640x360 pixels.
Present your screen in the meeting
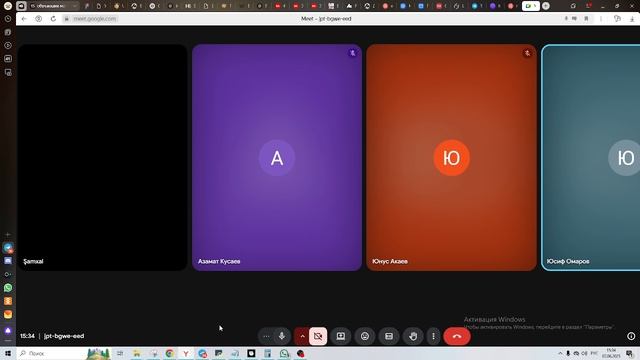(340, 336)
